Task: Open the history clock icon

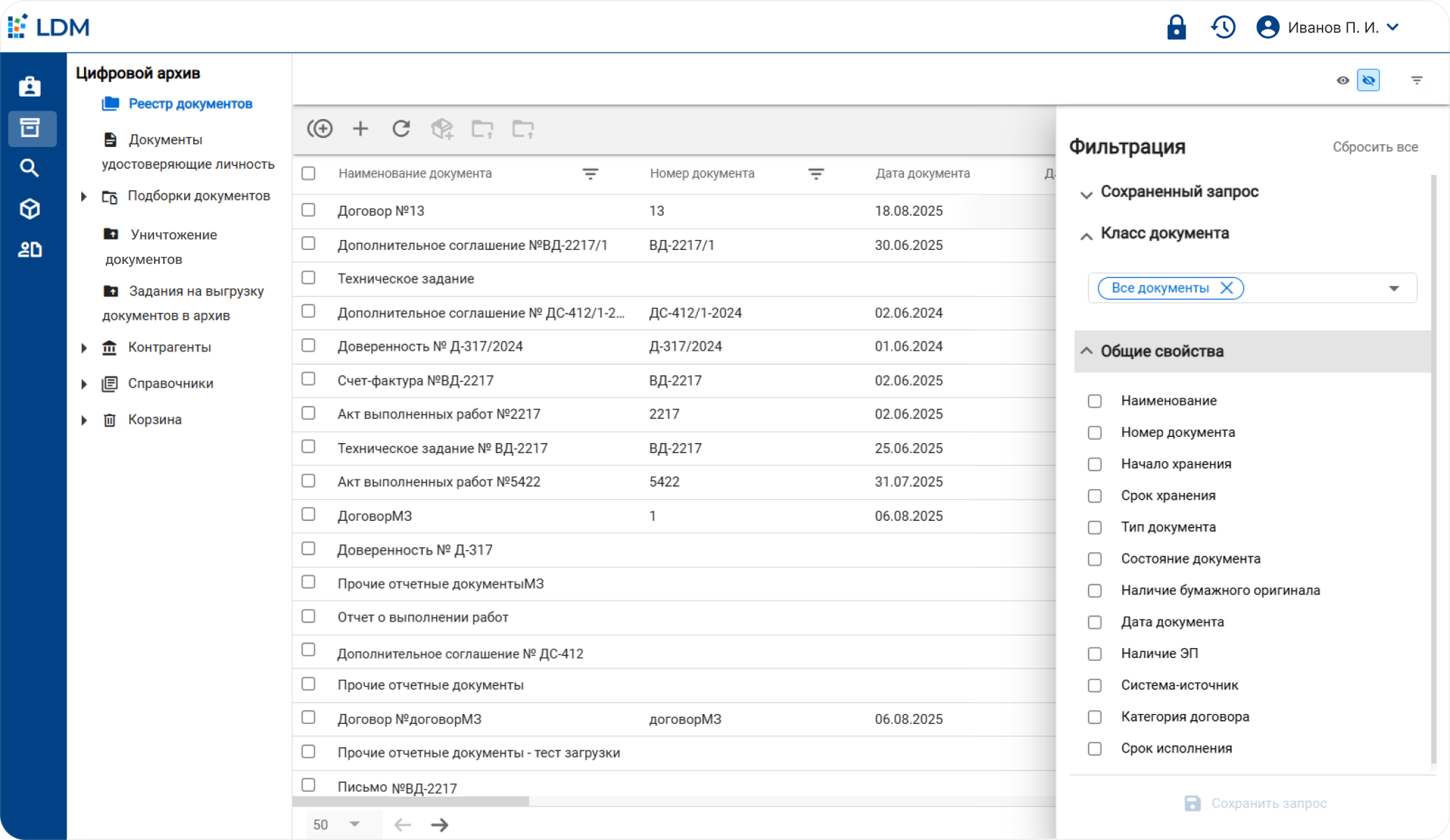Action: pos(1222,27)
